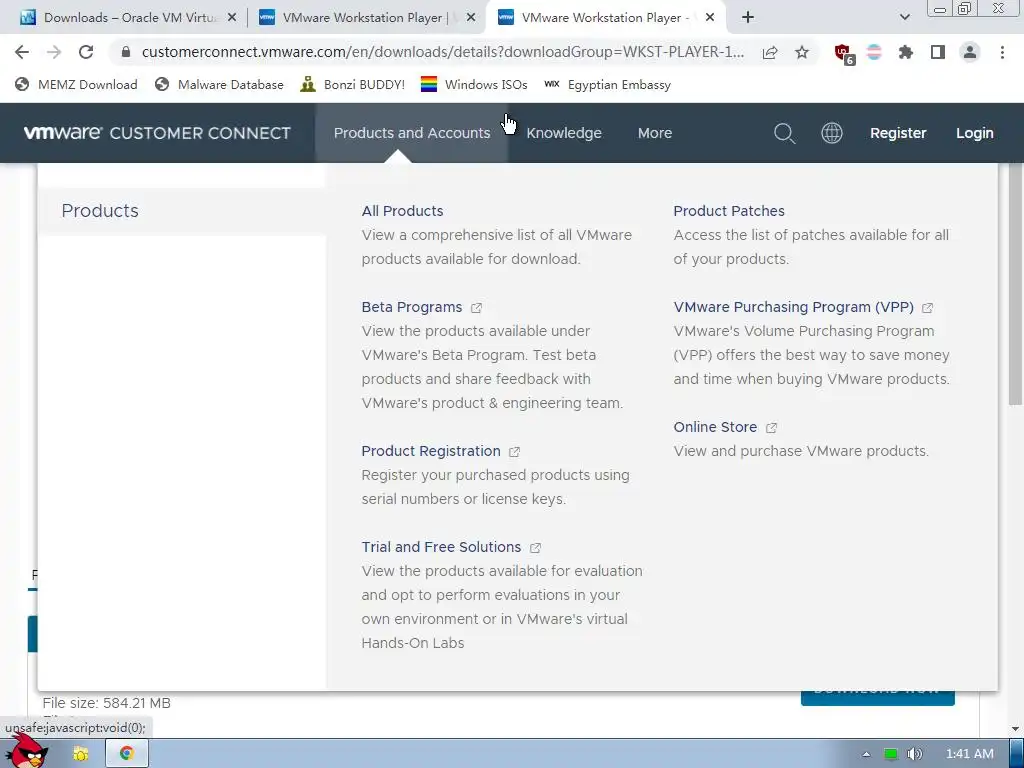Click the site search magnifier icon
The width and height of the screenshot is (1024, 768).
click(x=784, y=133)
